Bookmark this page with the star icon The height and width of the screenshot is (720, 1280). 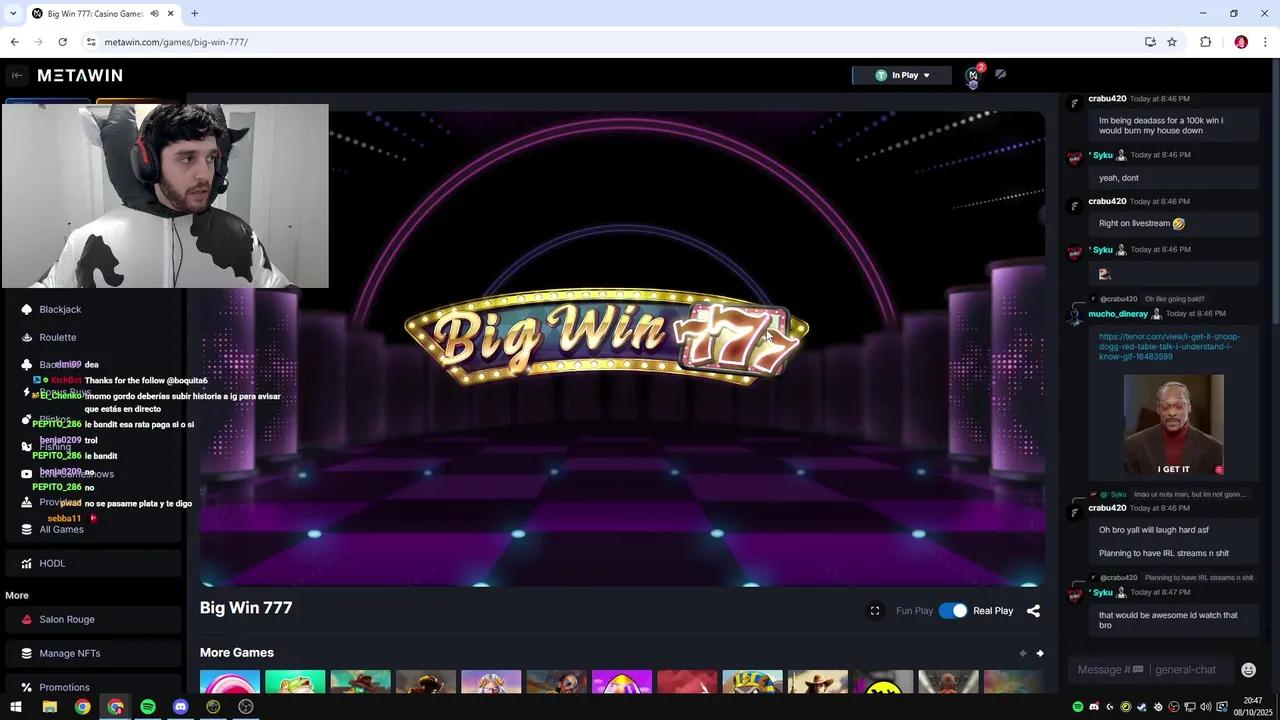point(1172,42)
